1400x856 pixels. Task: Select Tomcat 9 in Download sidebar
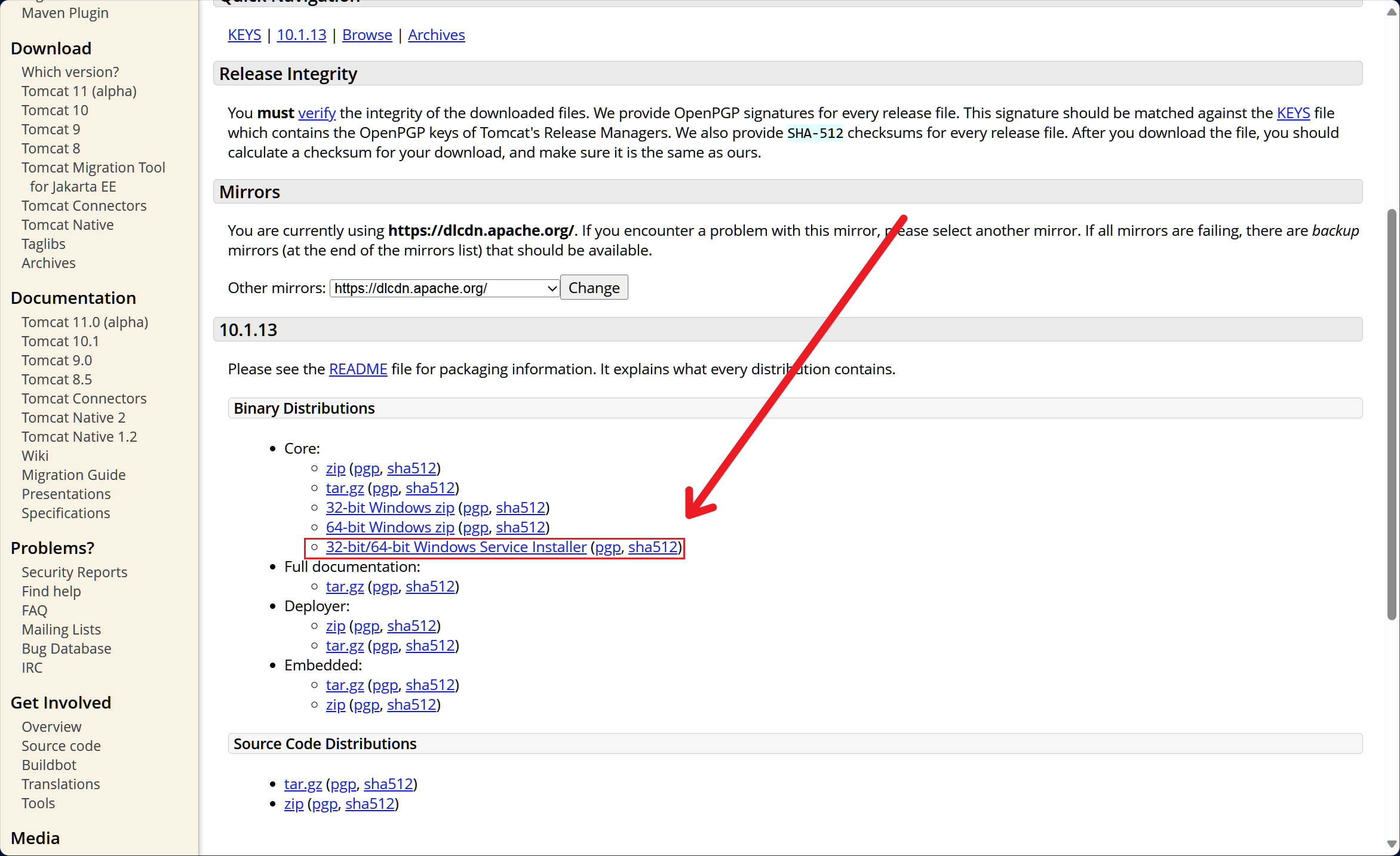pos(51,130)
